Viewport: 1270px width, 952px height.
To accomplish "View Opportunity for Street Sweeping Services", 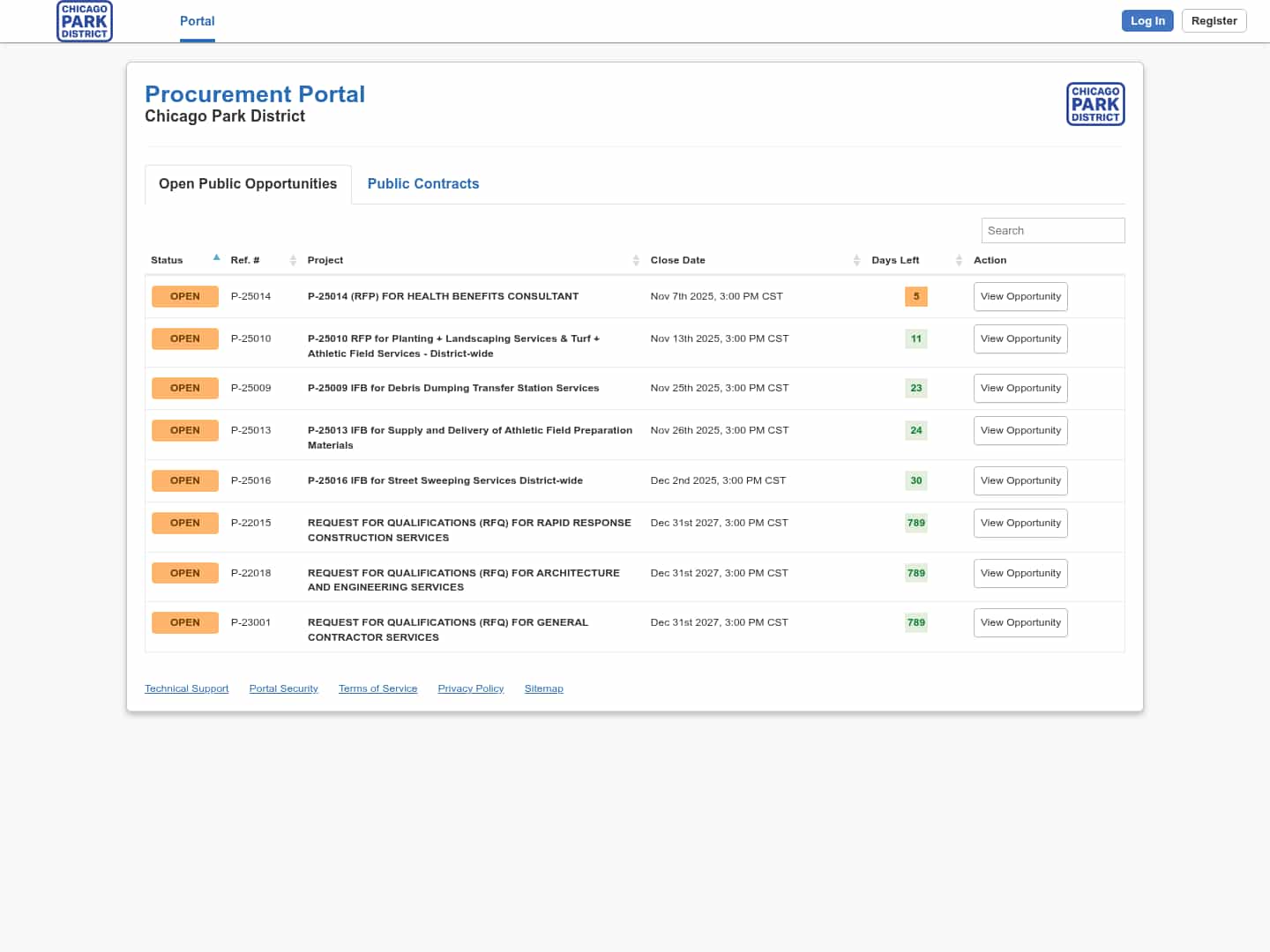I will click(x=1020, y=480).
